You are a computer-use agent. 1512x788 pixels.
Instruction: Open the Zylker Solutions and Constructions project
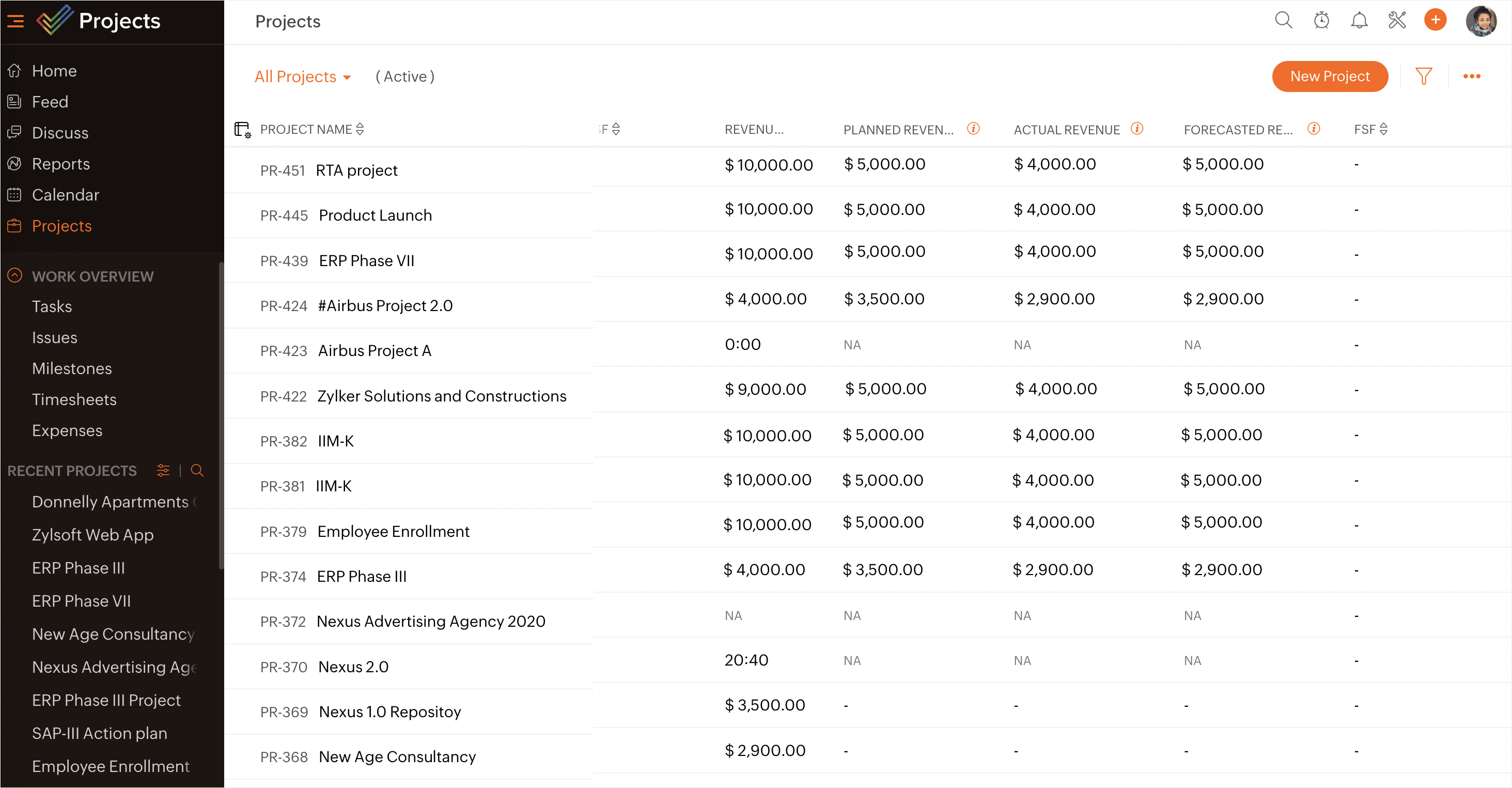[441, 396]
